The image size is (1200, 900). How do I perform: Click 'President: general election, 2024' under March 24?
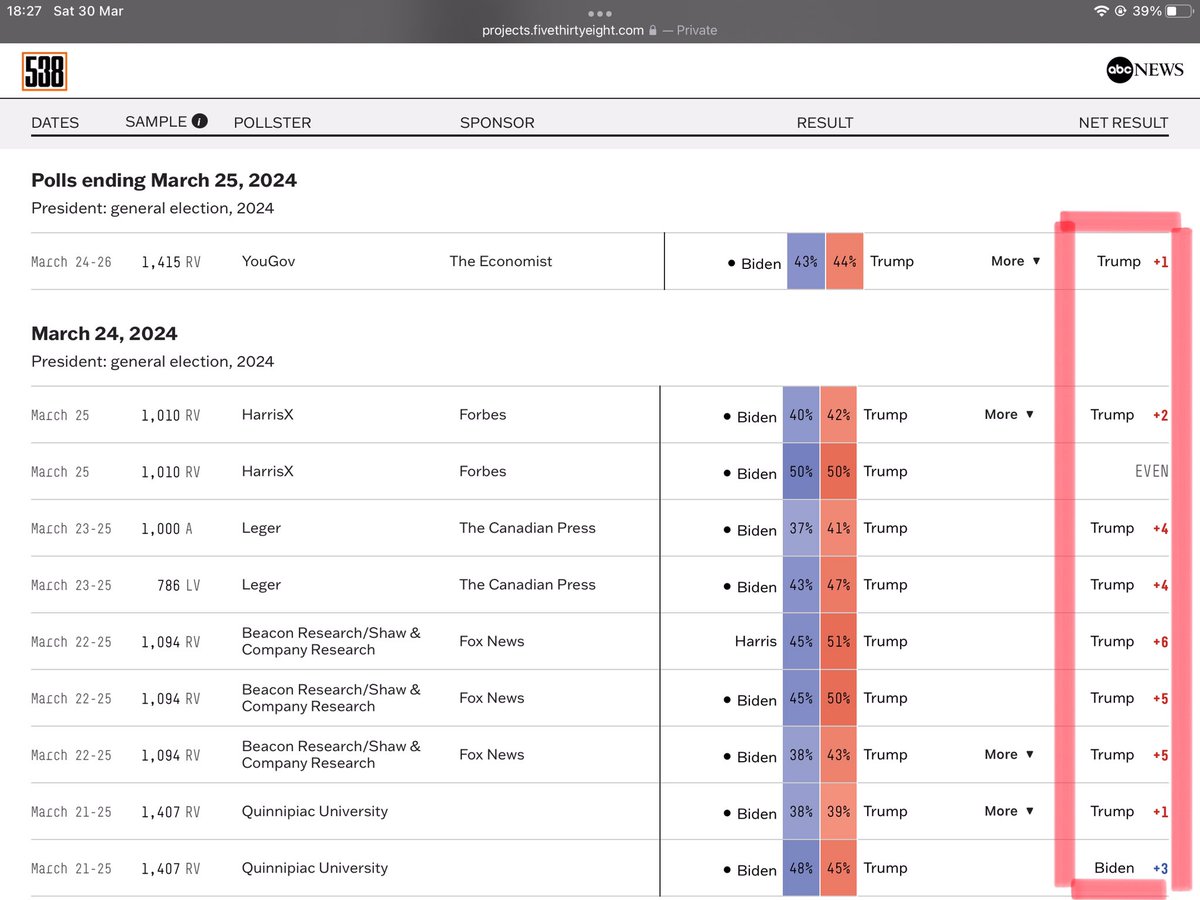click(152, 361)
